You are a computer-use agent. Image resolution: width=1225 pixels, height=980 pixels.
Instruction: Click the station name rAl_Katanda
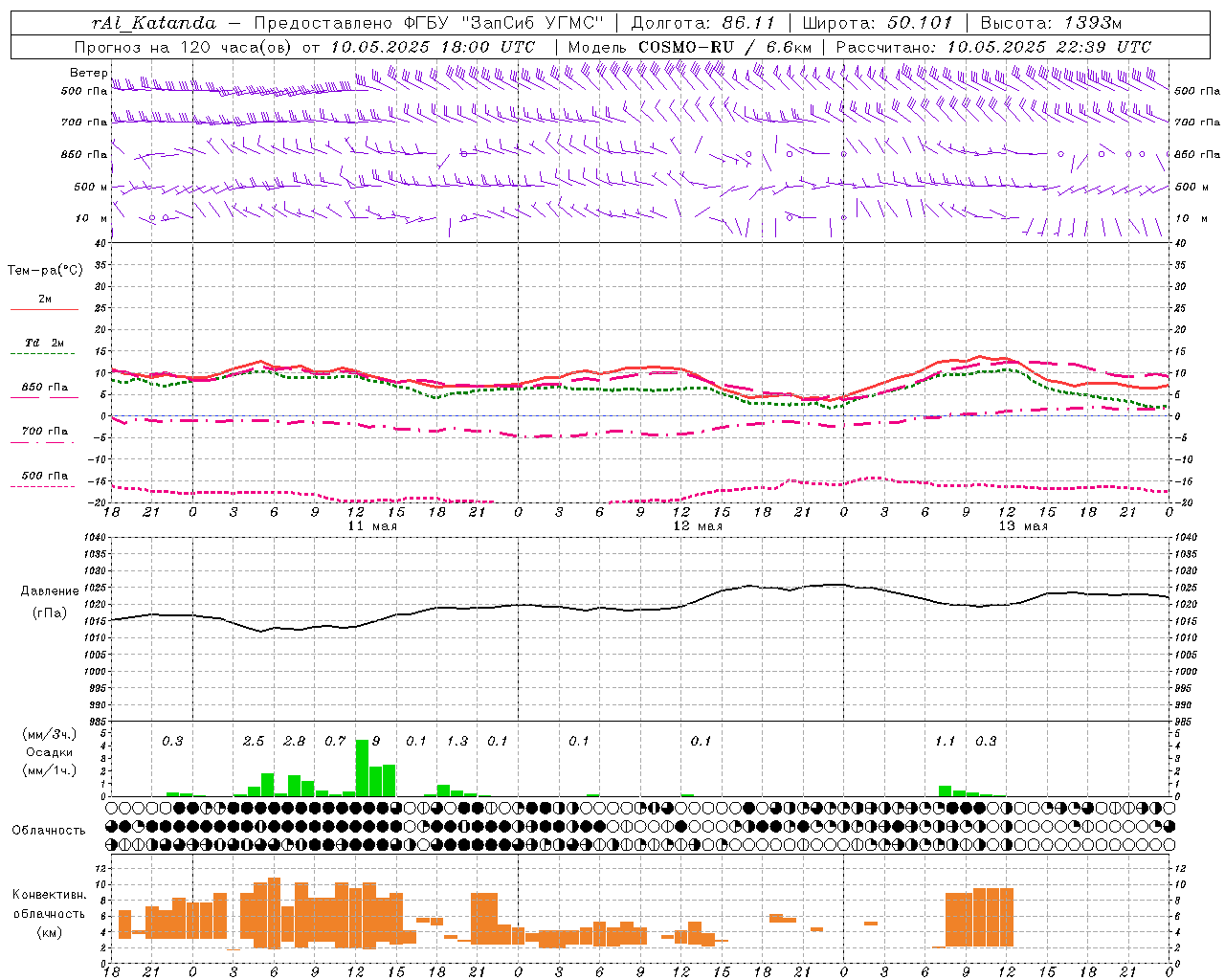pos(154,23)
